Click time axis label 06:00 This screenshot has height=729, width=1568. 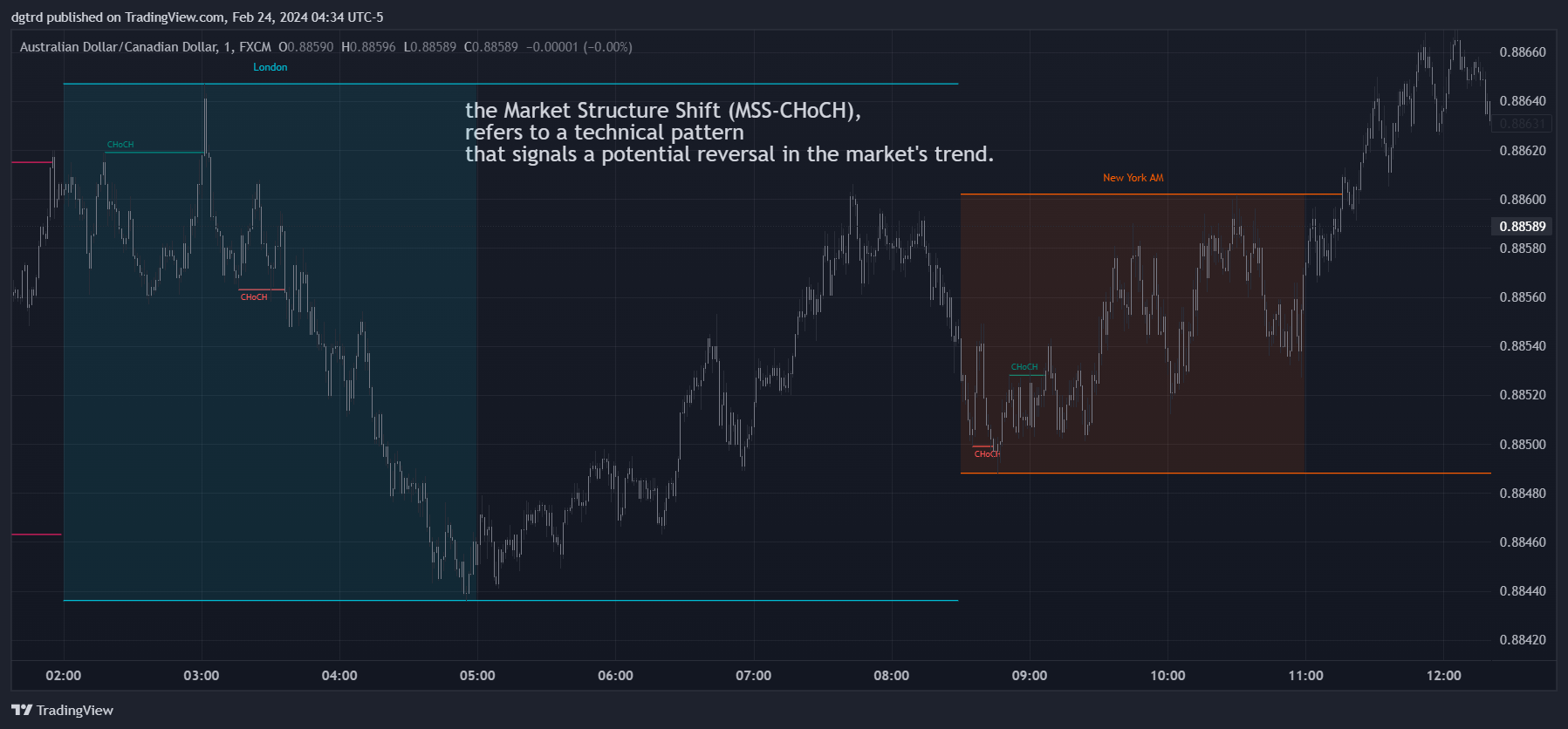[x=615, y=676]
